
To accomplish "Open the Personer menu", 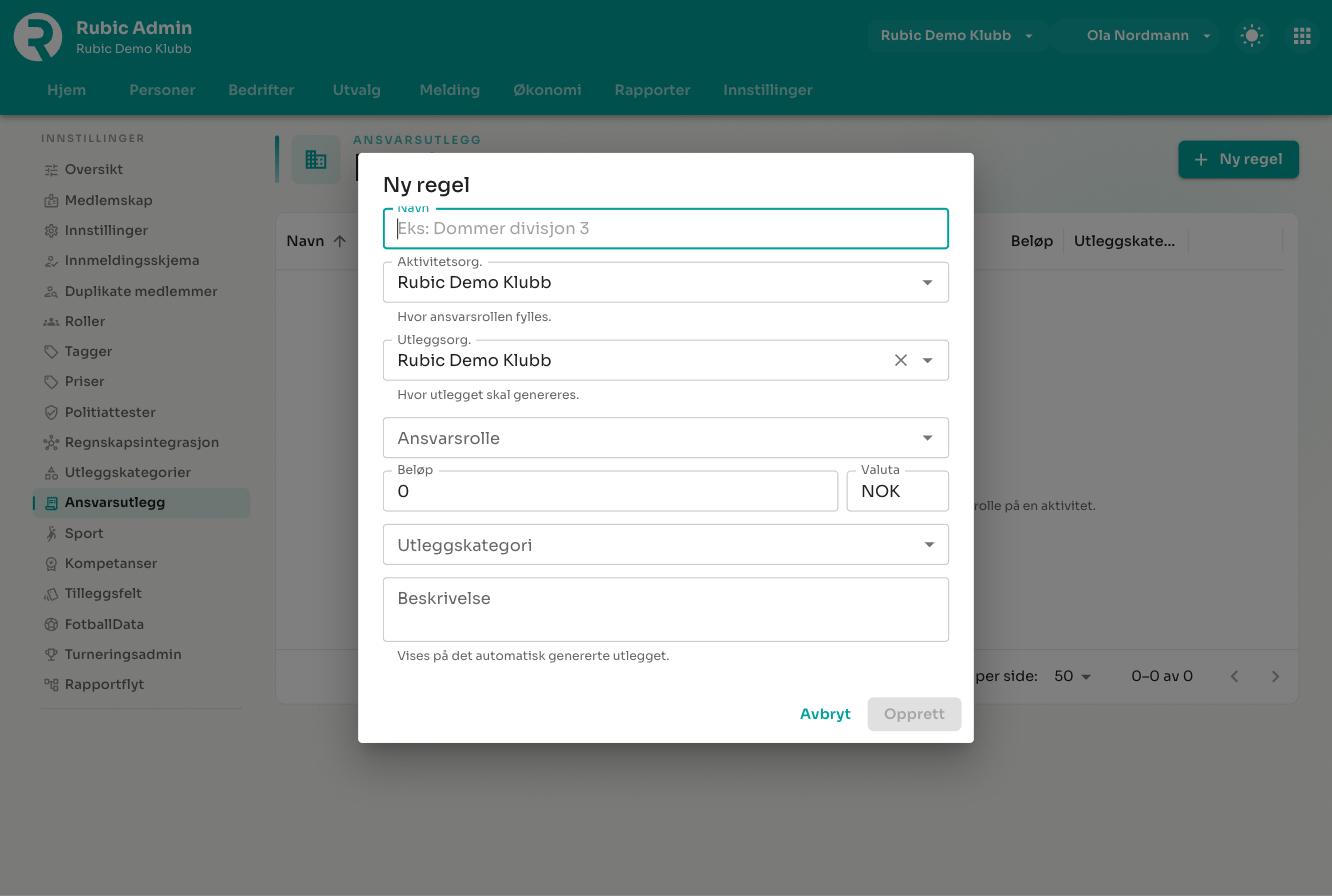I will pos(162,90).
